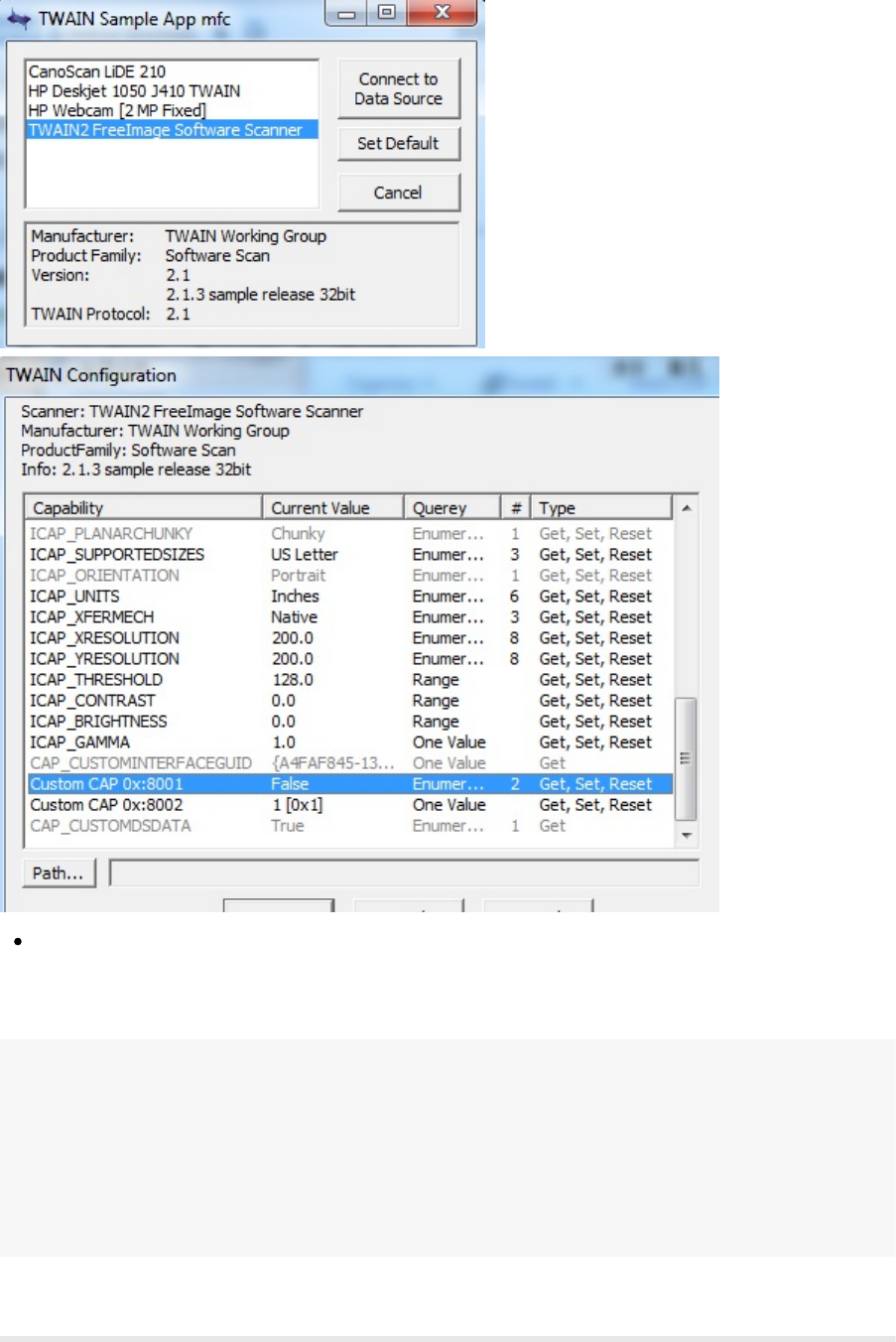This screenshot has width=896, height=1342.
Task: Sort by the Capability column header
Action: pos(144,507)
